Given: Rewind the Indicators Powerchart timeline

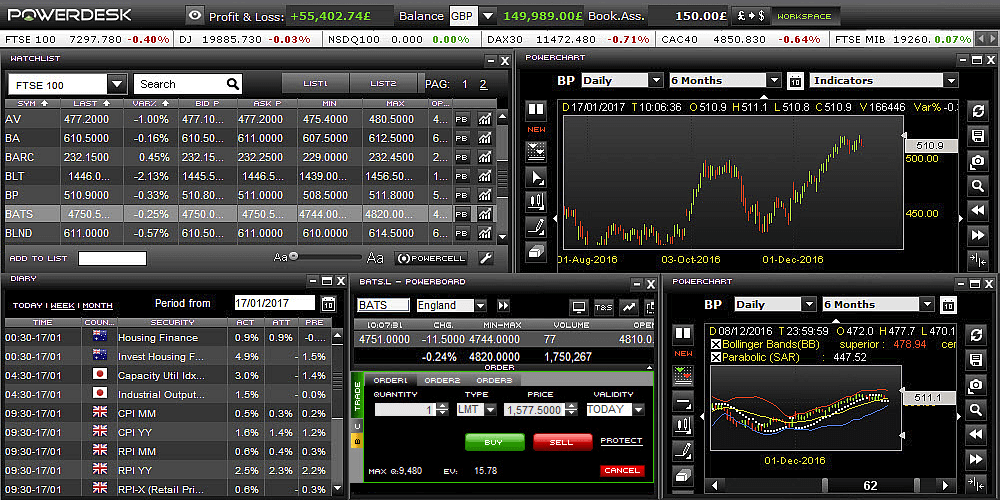Looking at the screenshot, I should (976, 210).
